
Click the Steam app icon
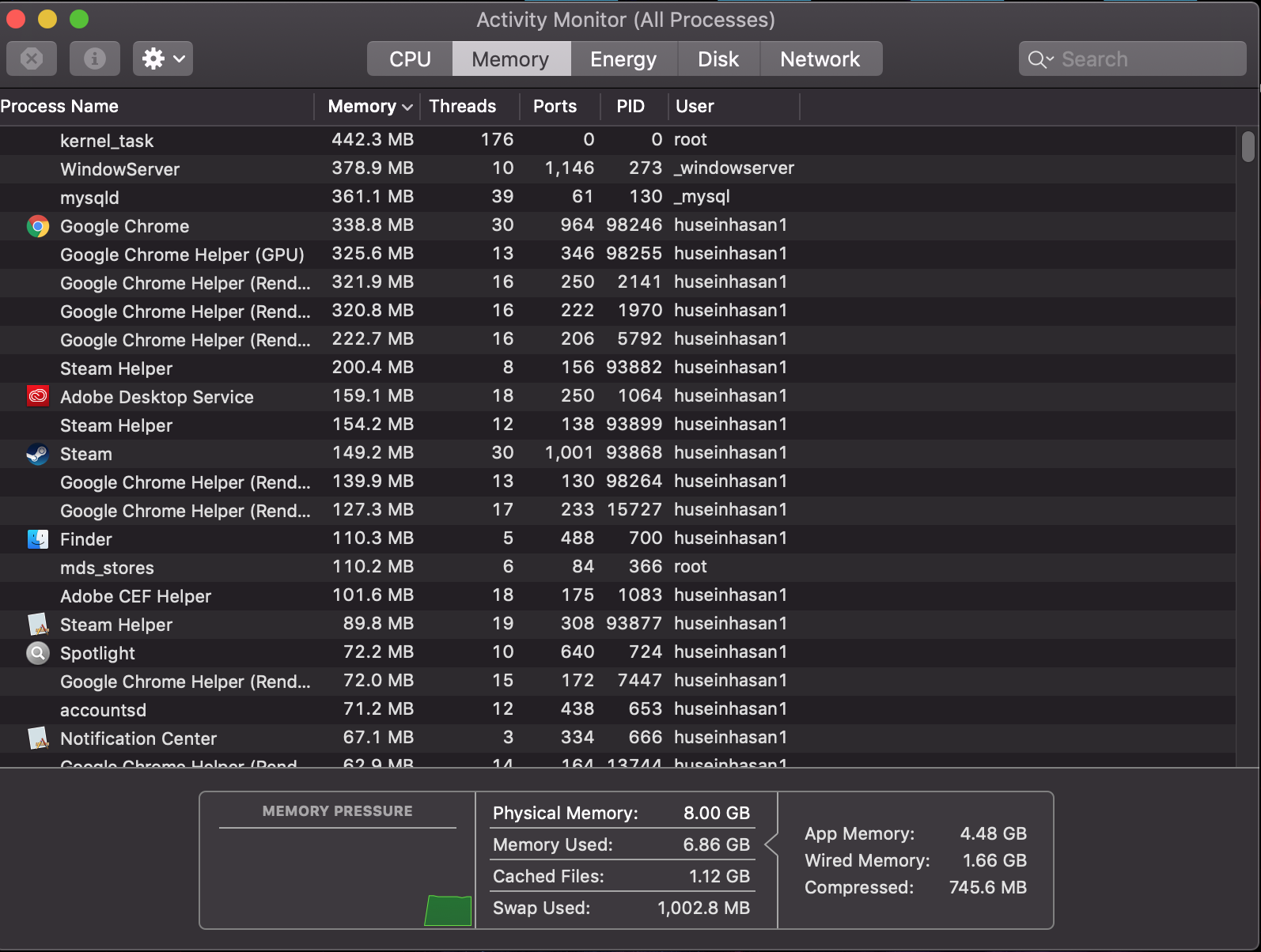38,454
